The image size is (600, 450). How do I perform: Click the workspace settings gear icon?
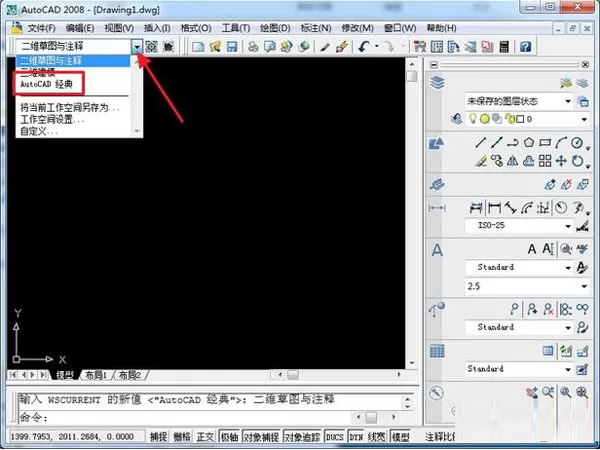[152, 47]
